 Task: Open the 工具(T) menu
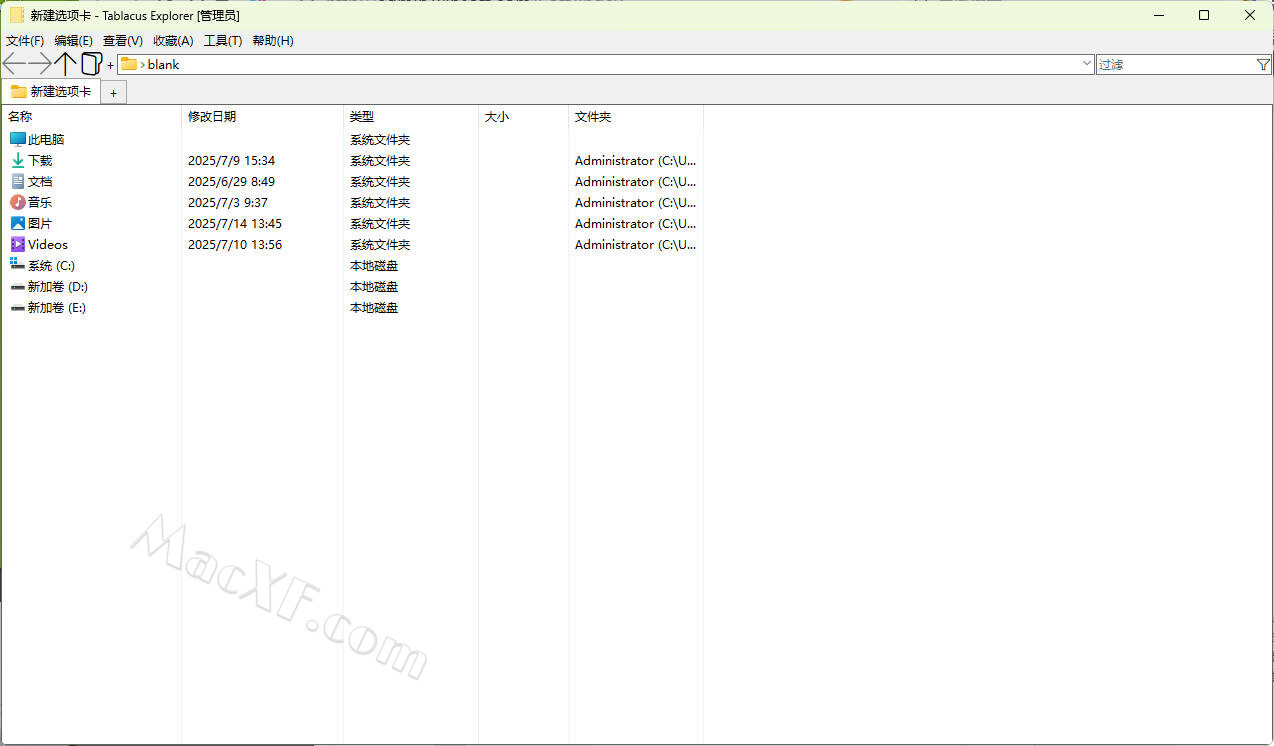(223, 41)
